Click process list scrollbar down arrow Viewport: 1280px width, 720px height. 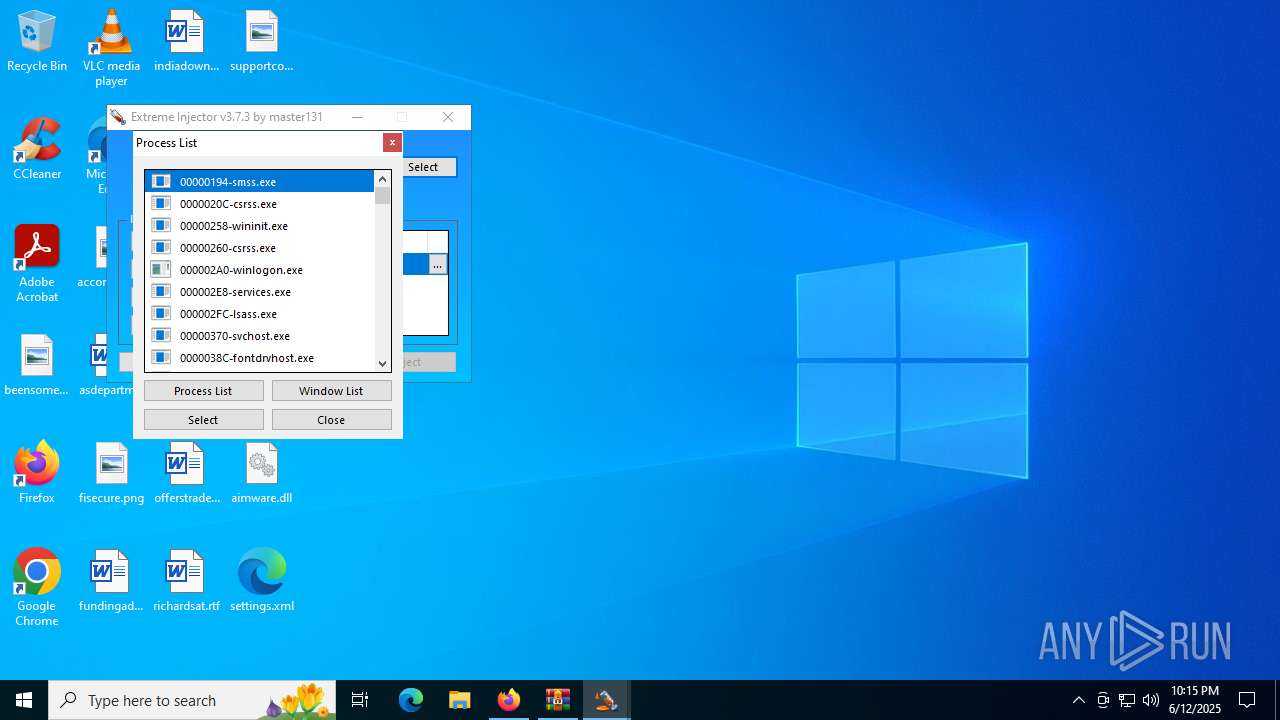click(x=382, y=364)
